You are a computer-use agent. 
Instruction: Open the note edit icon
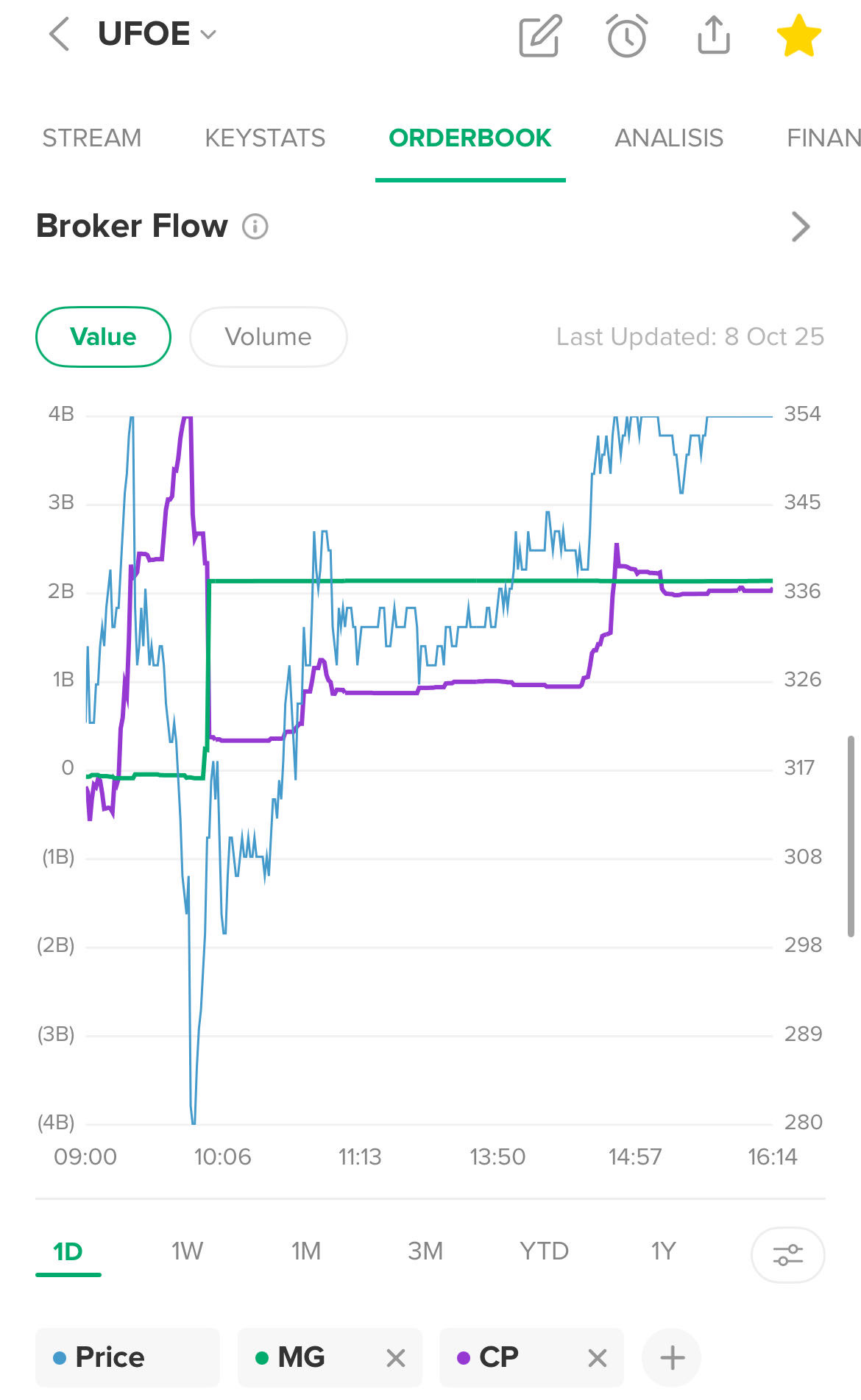pyautogui.click(x=540, y=35)
